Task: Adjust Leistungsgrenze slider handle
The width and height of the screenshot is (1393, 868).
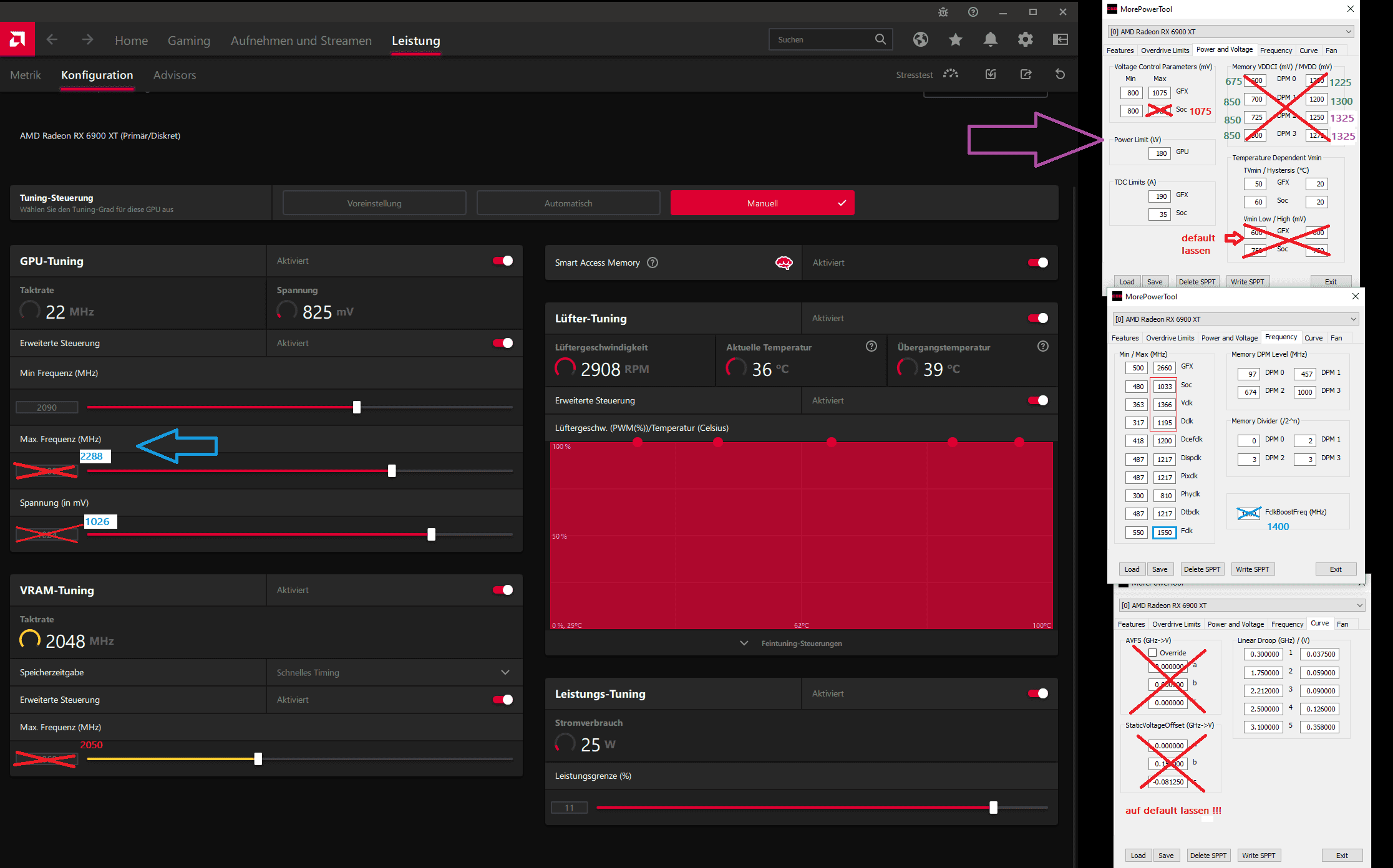Action: (993, 808)
